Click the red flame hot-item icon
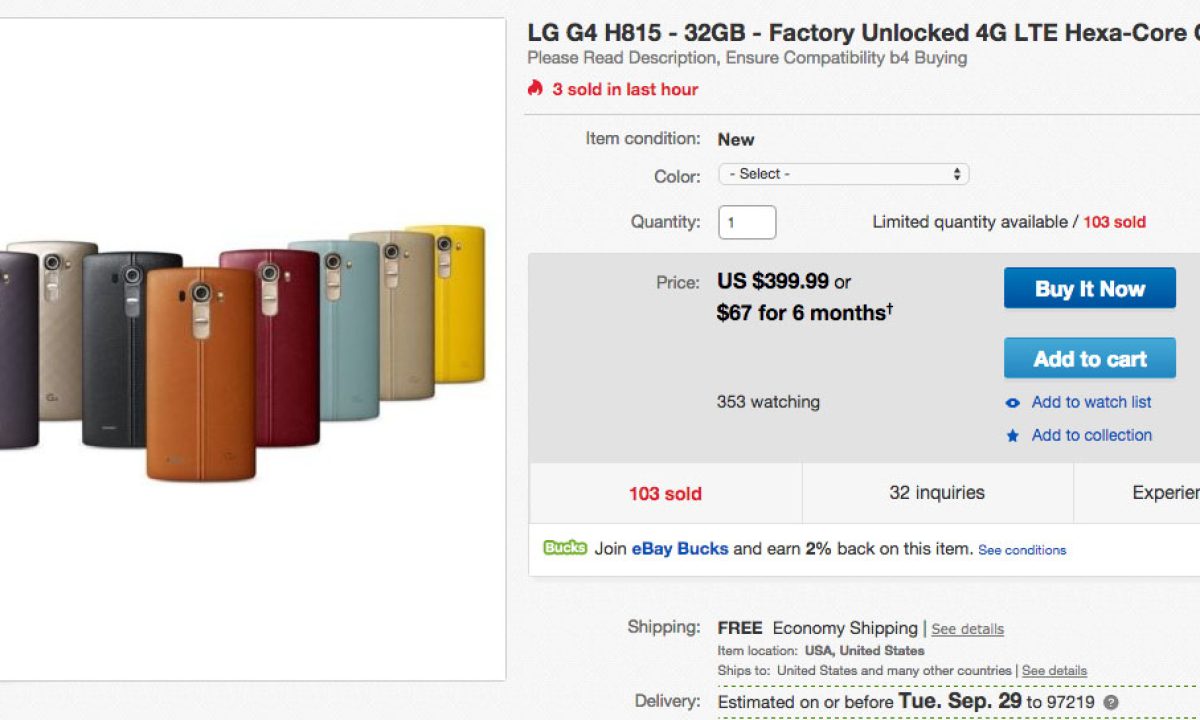The height and width of the screenshot is (720, 1200). 535,89
